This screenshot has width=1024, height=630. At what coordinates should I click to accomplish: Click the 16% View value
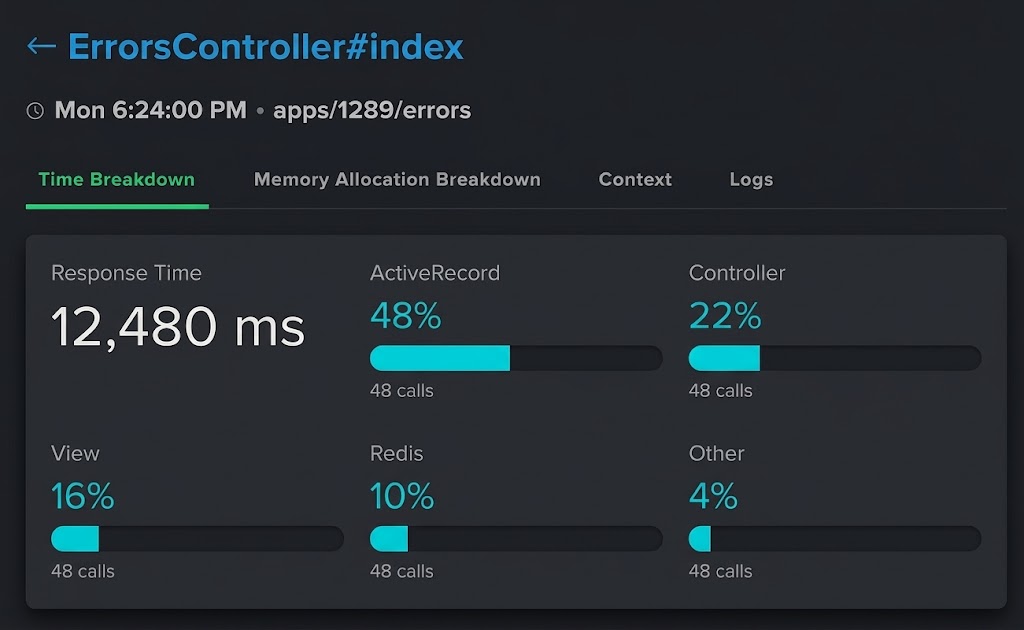(x=83, y=496)
